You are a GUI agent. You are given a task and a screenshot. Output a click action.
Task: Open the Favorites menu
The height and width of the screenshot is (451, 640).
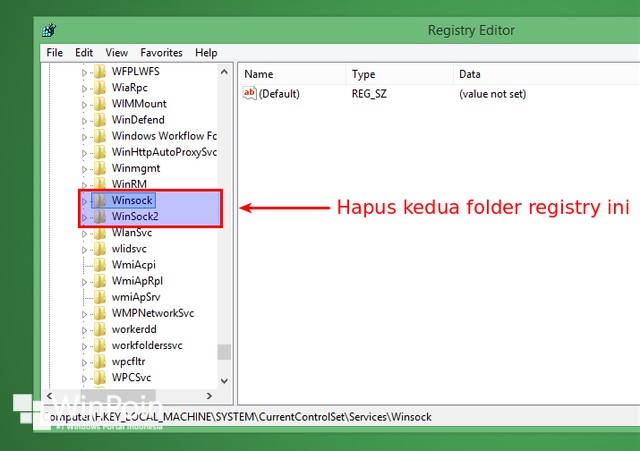(161, 53)
